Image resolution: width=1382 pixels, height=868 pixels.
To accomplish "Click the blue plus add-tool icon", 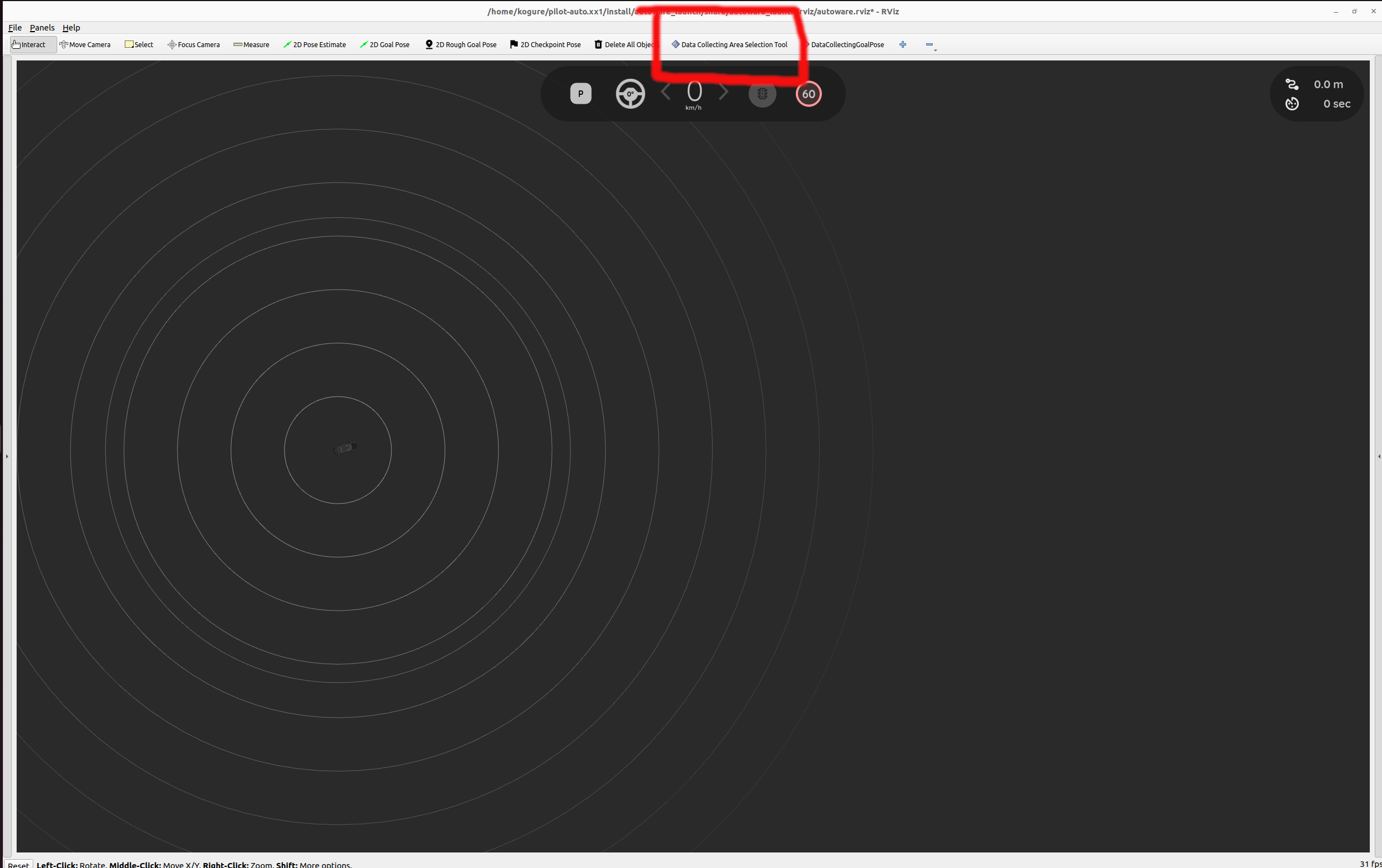I will [903, 45].
